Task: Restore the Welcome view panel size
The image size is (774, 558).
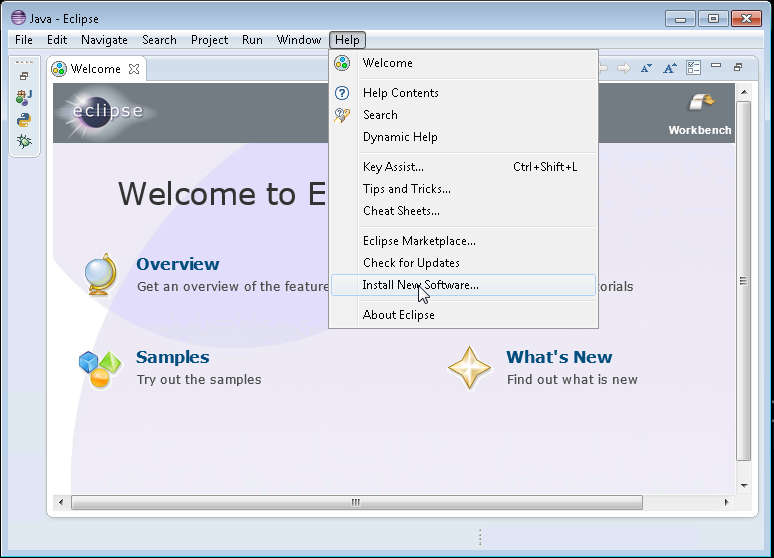Action: 738,67
